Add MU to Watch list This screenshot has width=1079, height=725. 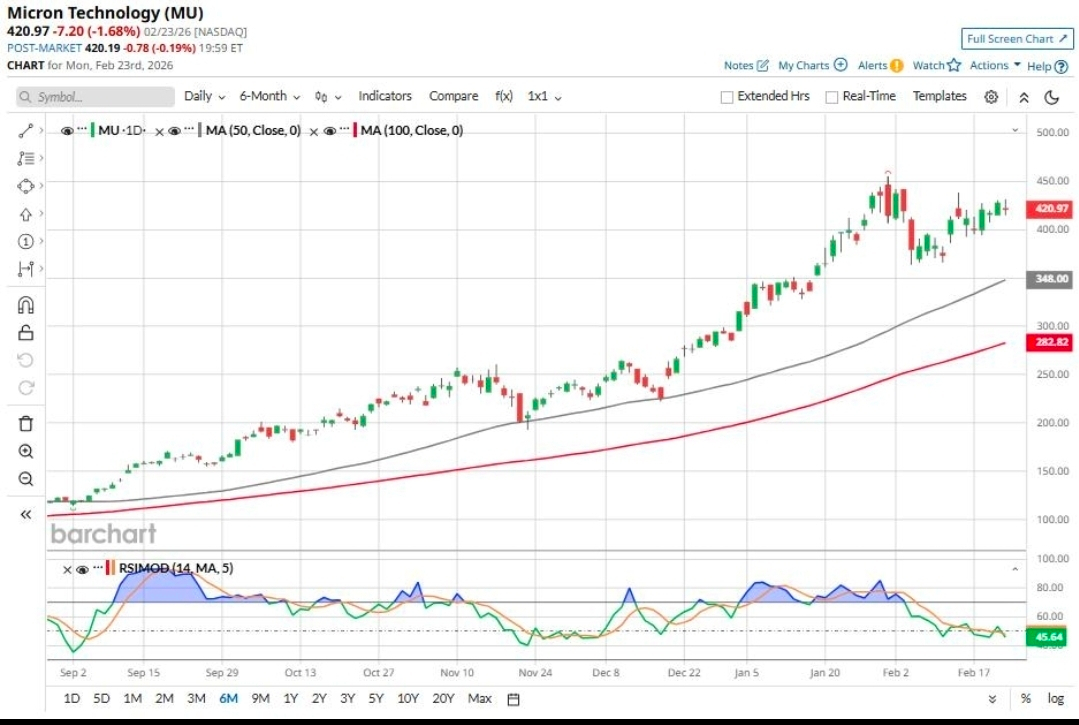[x=937, y=65]
